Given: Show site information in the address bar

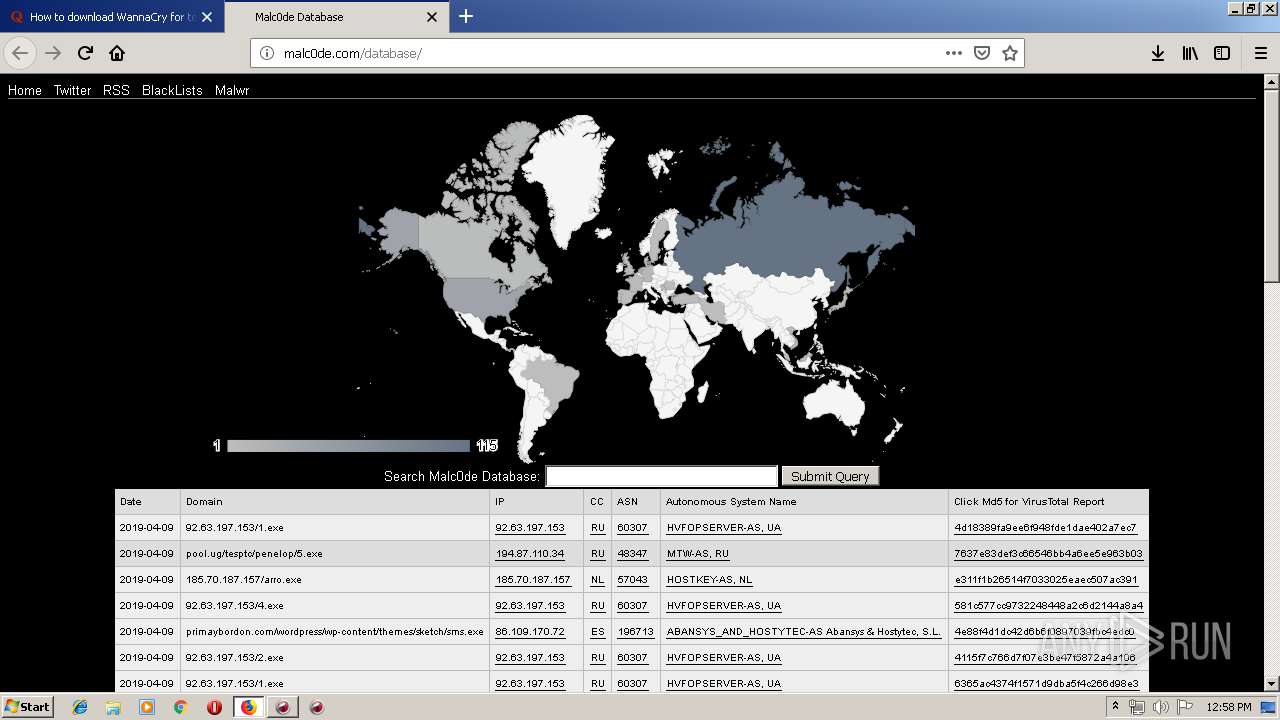Looking at the screenshot, I should tap(267, 53).
